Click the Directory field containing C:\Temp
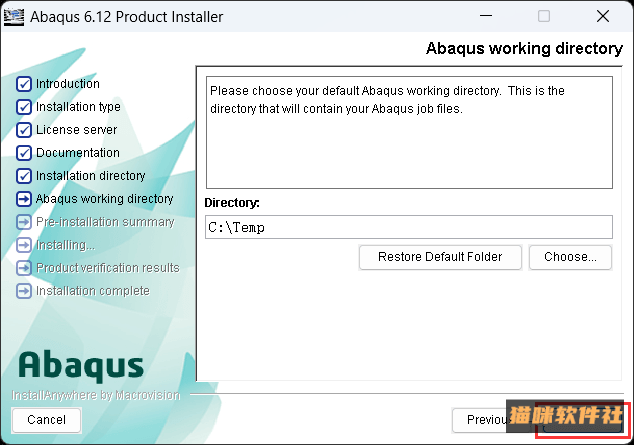The image size is (634, 445). (409, 227)
